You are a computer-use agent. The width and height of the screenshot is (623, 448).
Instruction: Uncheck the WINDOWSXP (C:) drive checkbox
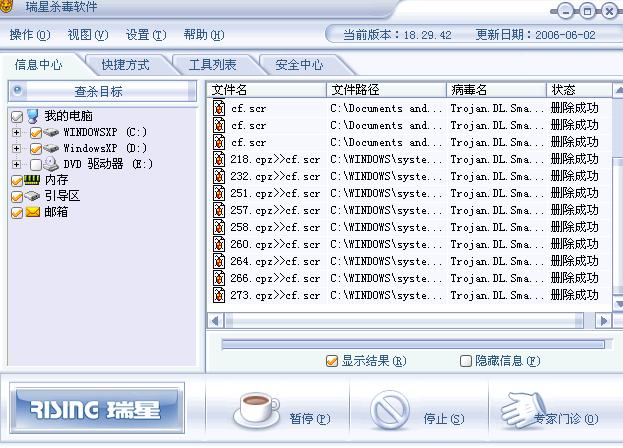pyautogui.click(x=36, y=133)
